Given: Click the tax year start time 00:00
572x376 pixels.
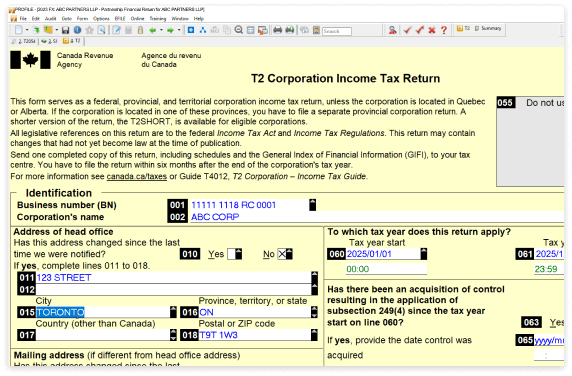Looking at the screenshot, I should (x=386, y=269).
